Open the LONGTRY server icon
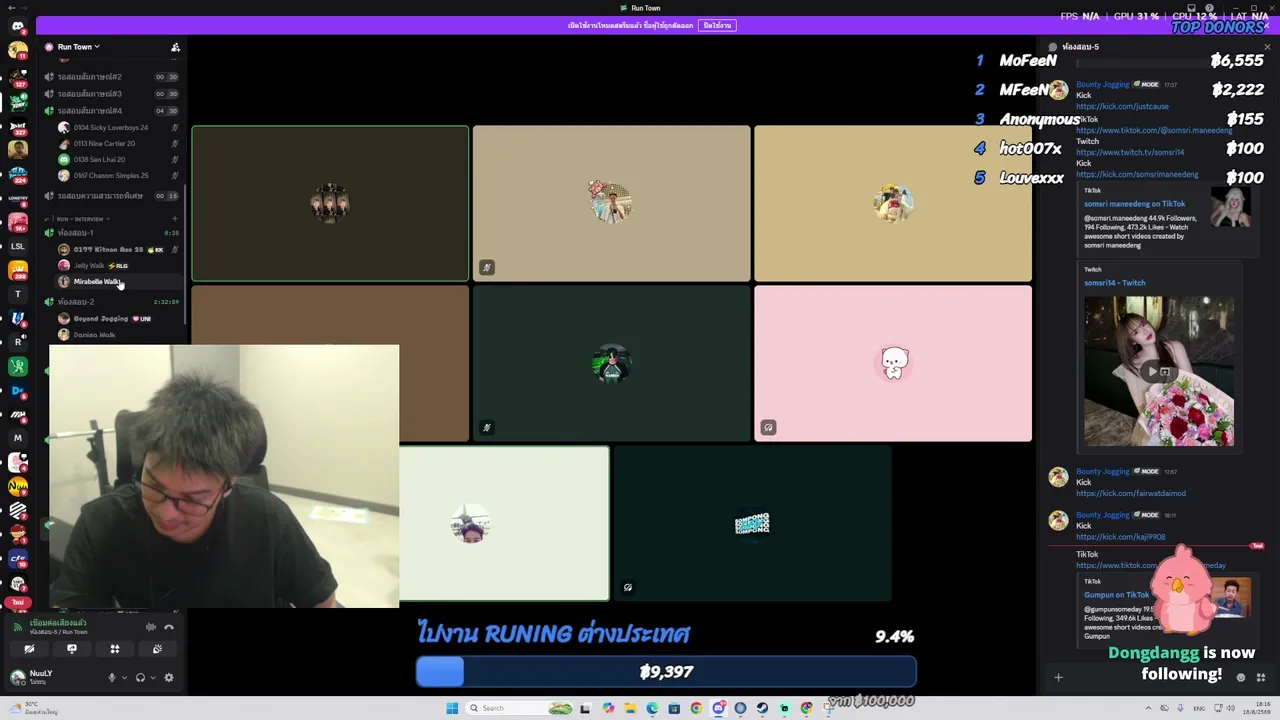1280x720 pixels. pyautogui.click(x=17, y=198)
